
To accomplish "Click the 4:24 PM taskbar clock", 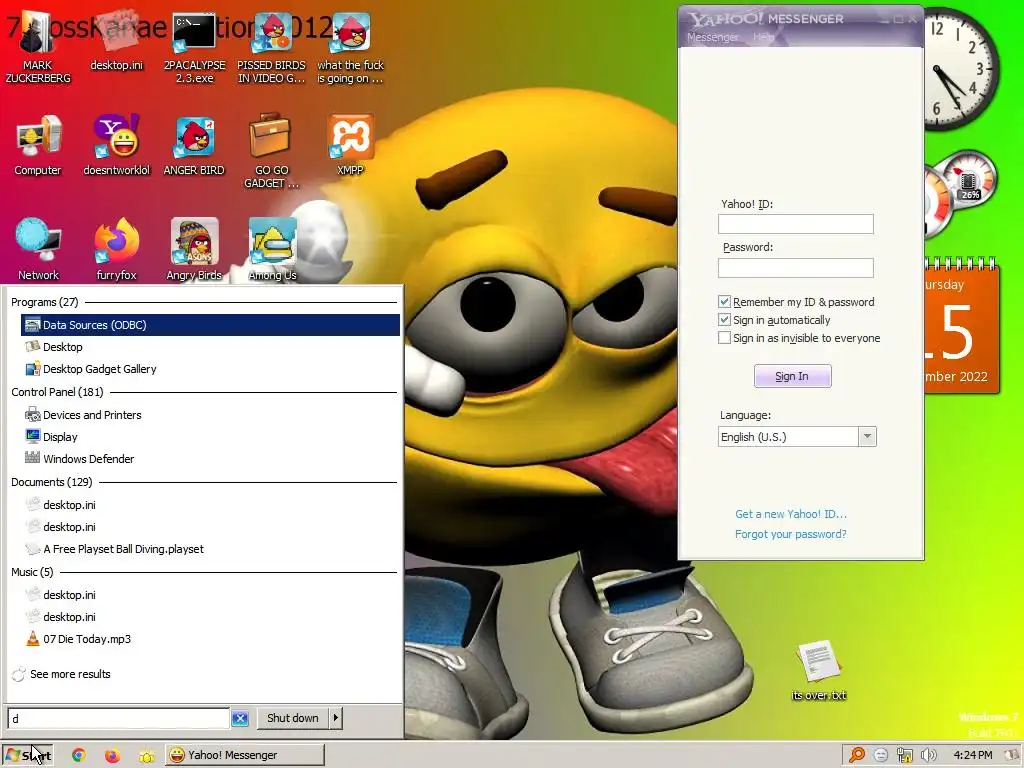I will click(972, 755).
